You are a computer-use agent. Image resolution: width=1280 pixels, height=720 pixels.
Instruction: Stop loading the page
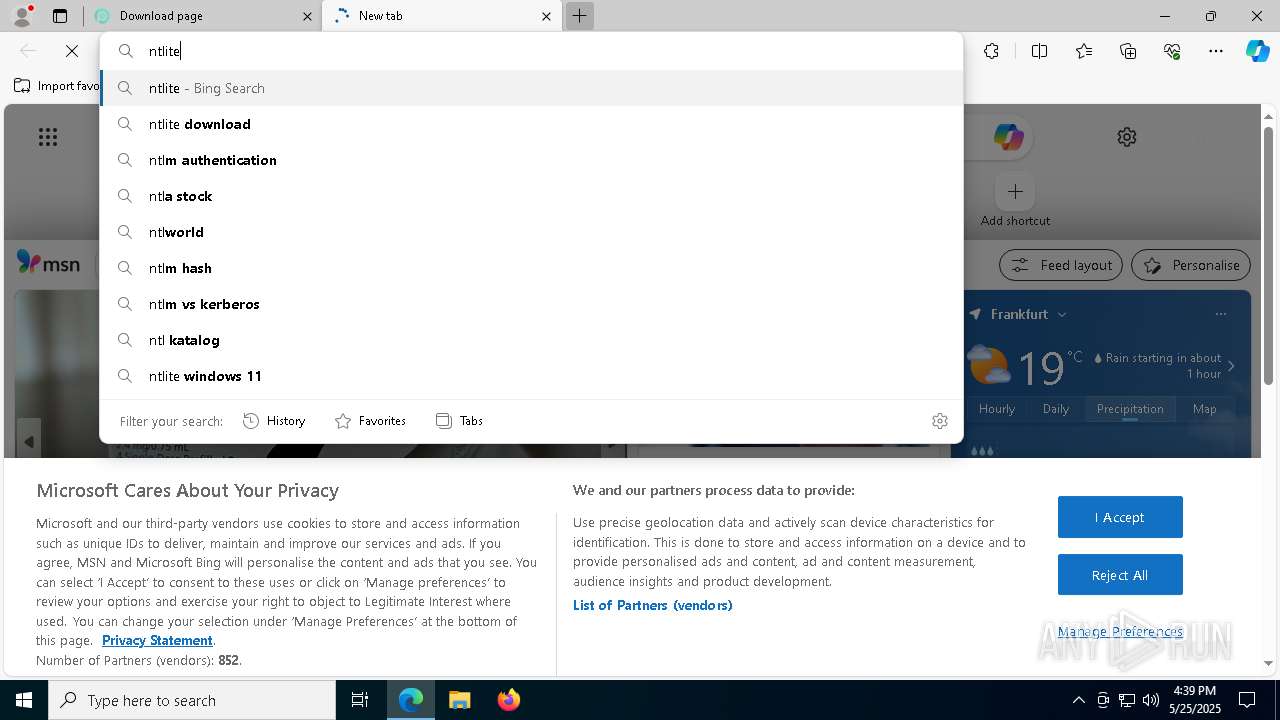(x=72, y=51)
